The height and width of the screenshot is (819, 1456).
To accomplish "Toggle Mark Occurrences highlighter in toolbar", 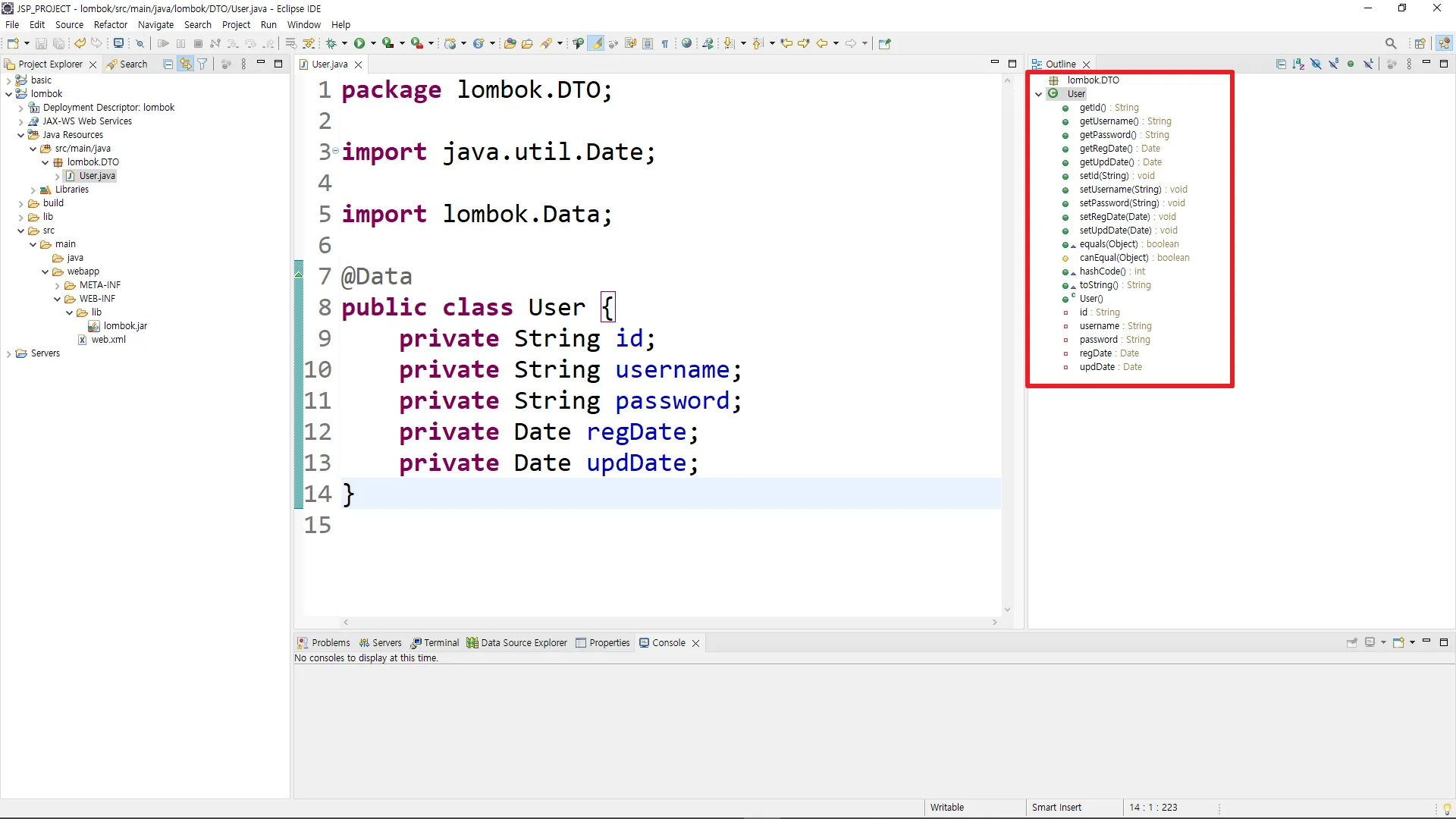I will 597,43.
